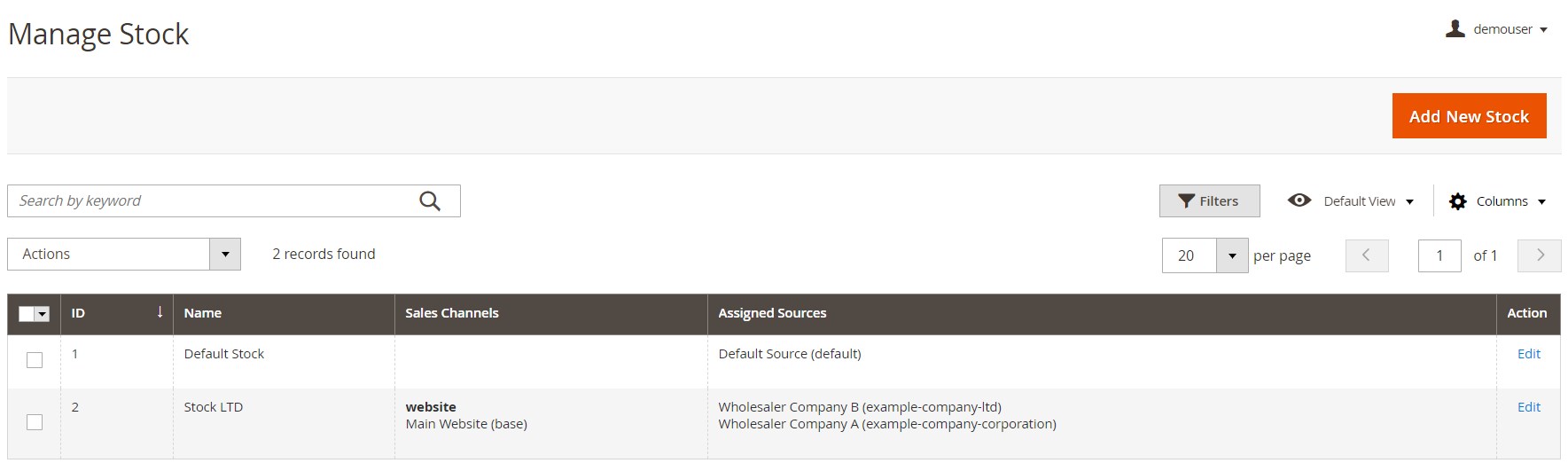Open the Actions dropdown
The height and width of the screenshot is (471, 1568).
pos(124,255)
